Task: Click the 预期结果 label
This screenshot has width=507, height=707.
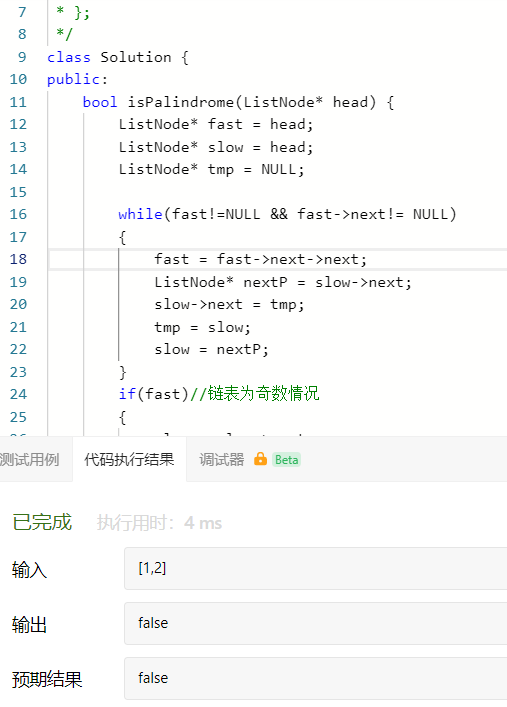Action: click(x=47, y=679)
